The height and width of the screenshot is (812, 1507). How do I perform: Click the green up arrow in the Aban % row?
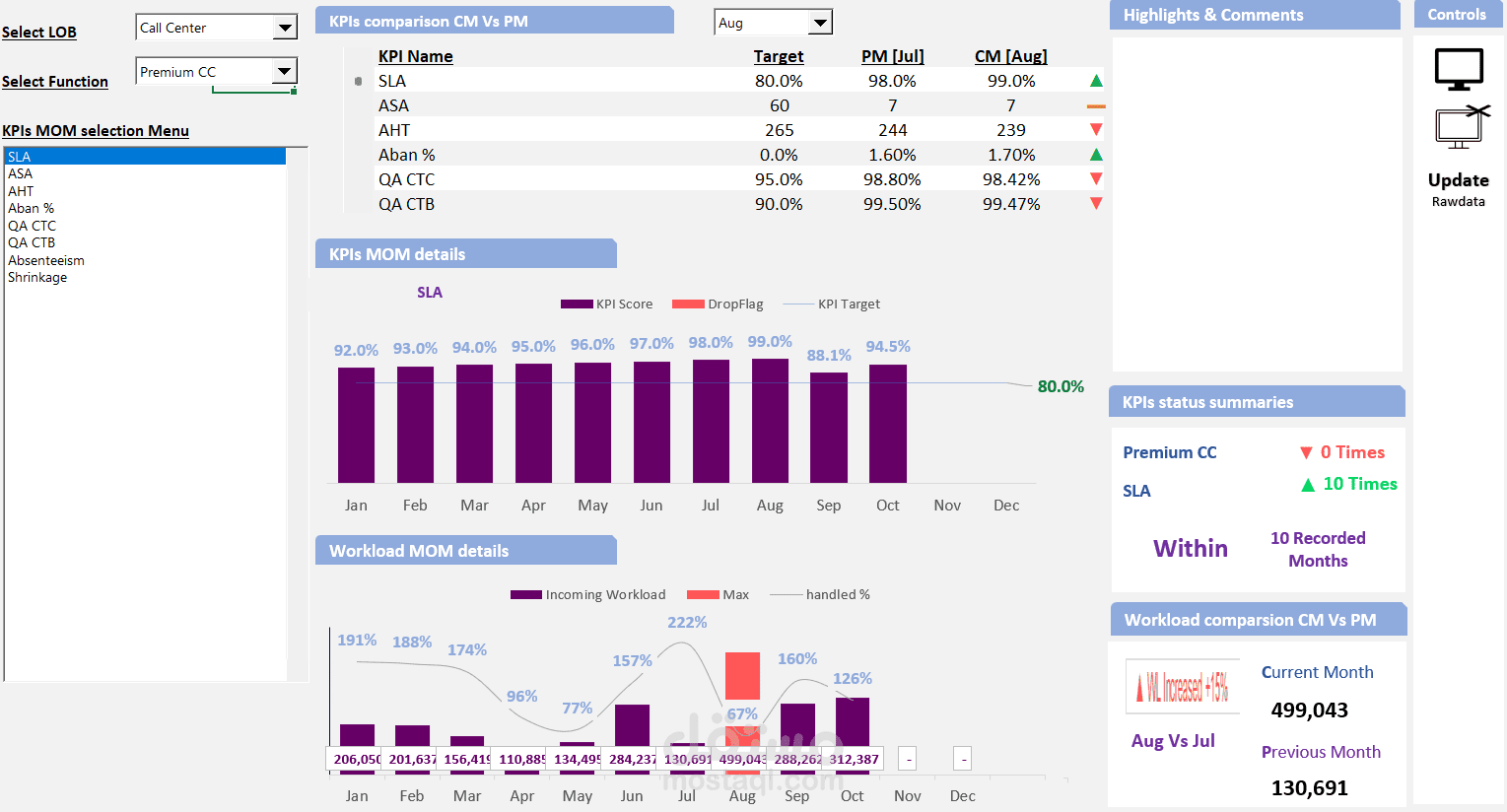click(x=1096, y=155)
